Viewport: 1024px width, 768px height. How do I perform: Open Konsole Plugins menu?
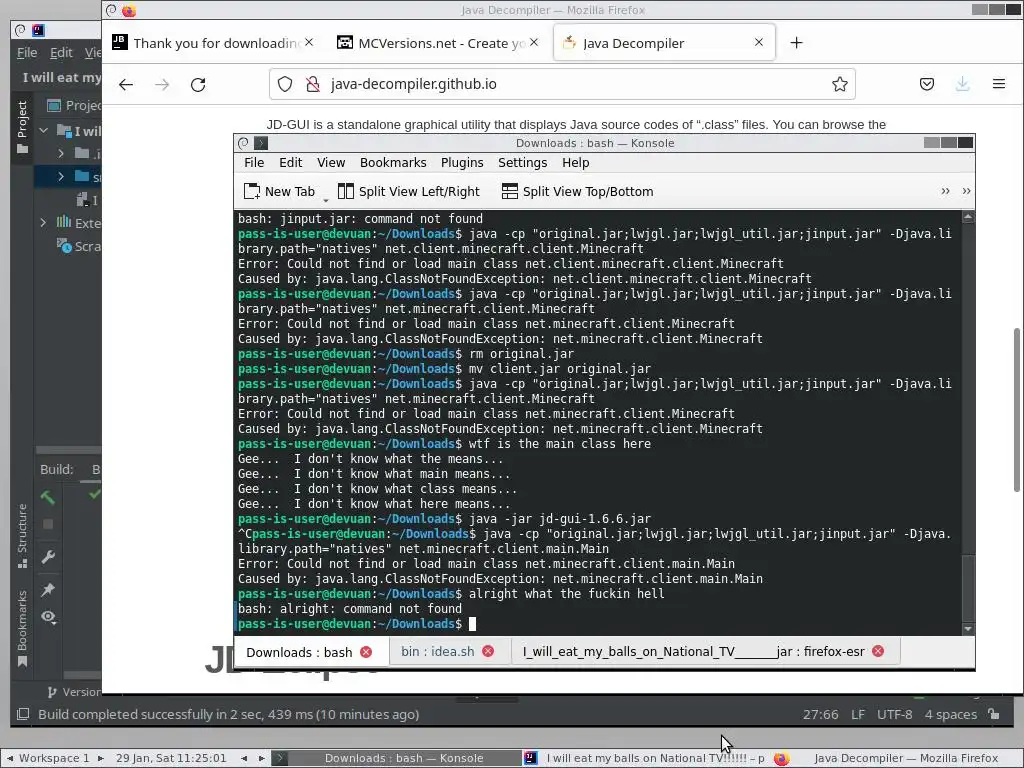[462, 163]
